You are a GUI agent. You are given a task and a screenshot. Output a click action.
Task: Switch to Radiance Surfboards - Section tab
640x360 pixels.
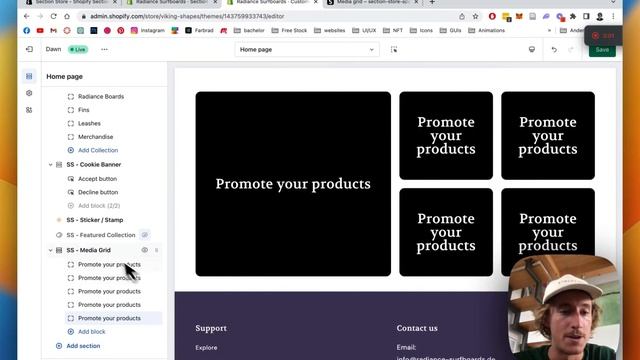click(171, 2)
